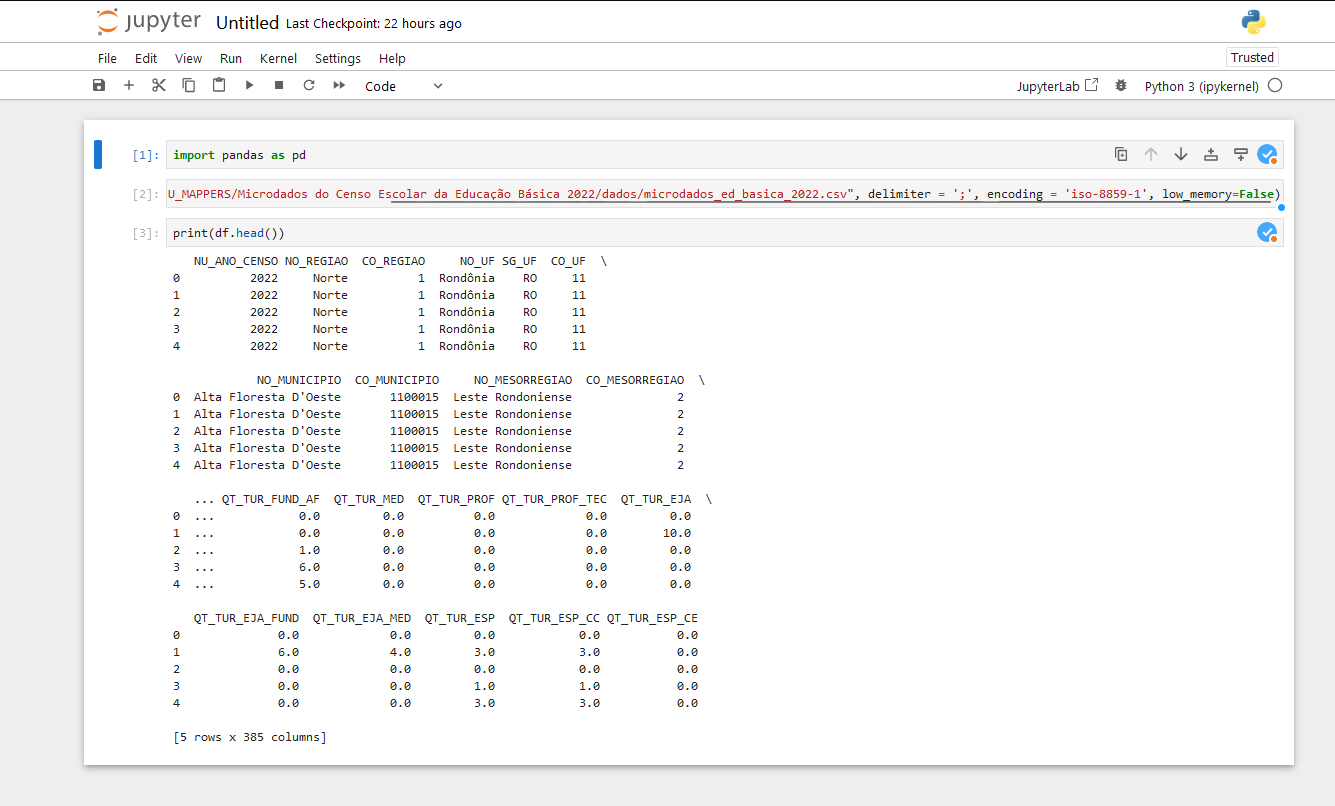Click the Trusted button
The height and width of the screenshot is (806, 1335).
[x=1251, y=57]
